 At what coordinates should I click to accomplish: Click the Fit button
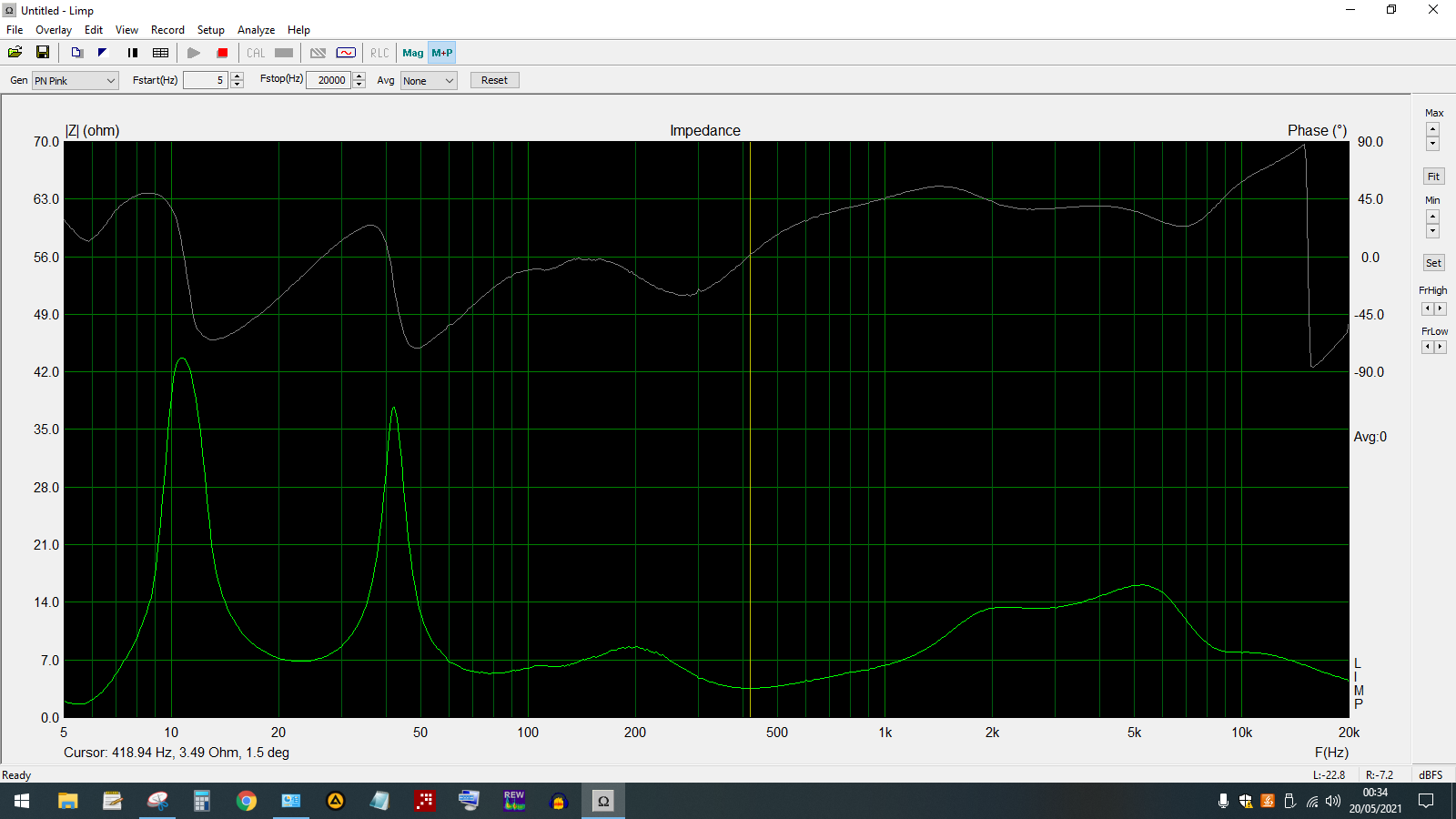(x=1434, y=177)
